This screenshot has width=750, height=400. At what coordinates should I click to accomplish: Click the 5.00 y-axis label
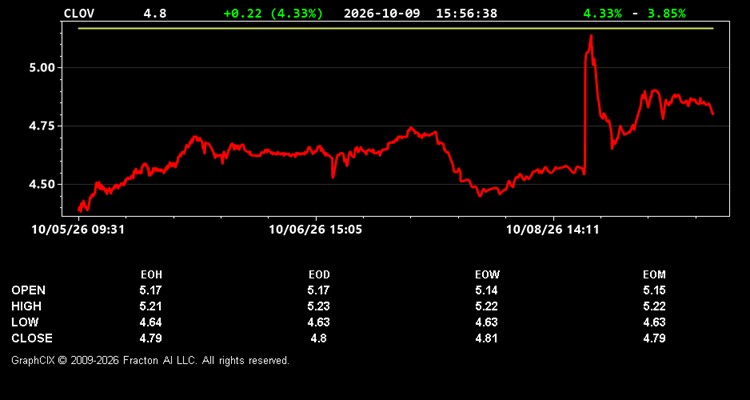(43, 67)
